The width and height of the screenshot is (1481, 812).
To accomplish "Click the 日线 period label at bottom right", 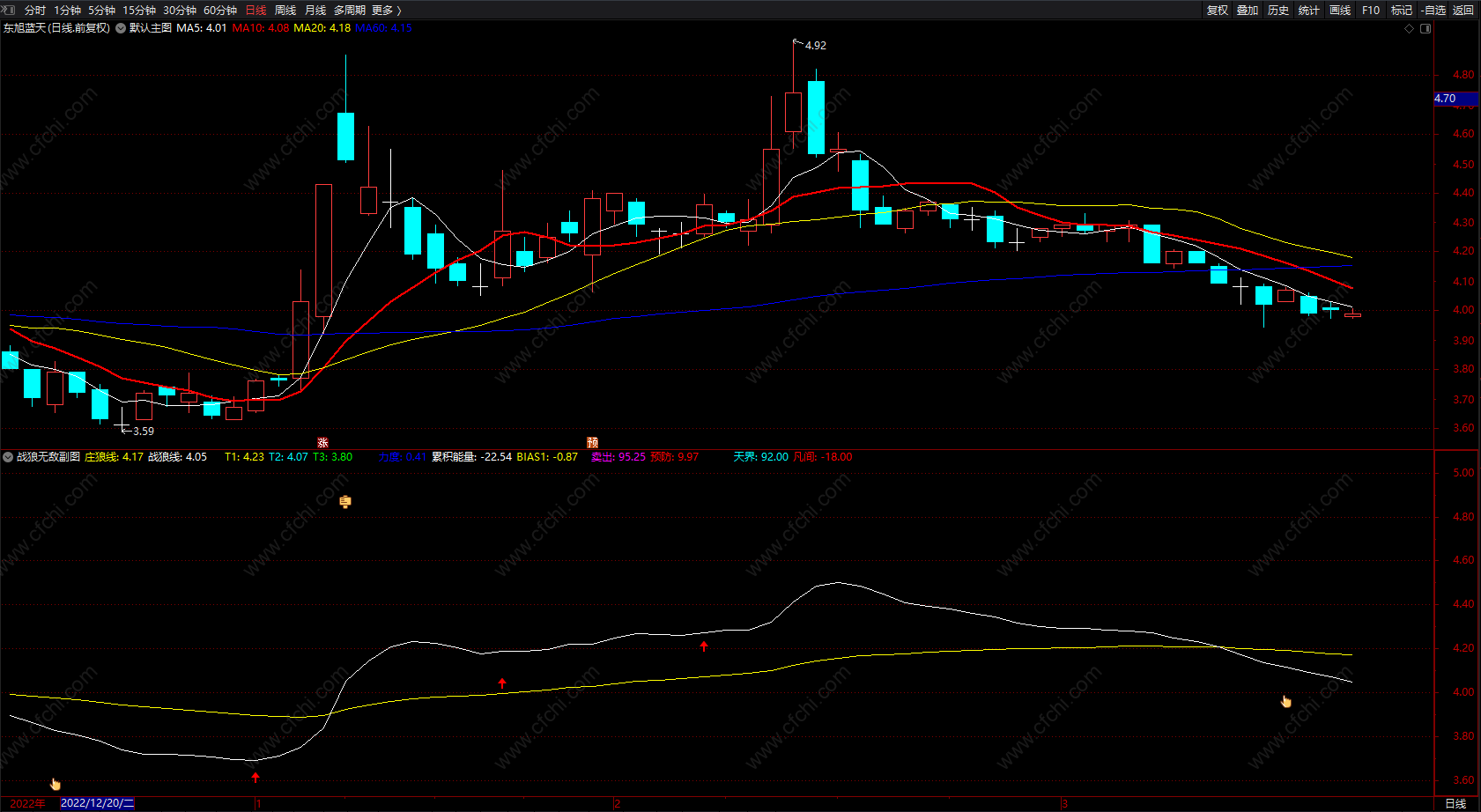I will (x=1455, y=803).
